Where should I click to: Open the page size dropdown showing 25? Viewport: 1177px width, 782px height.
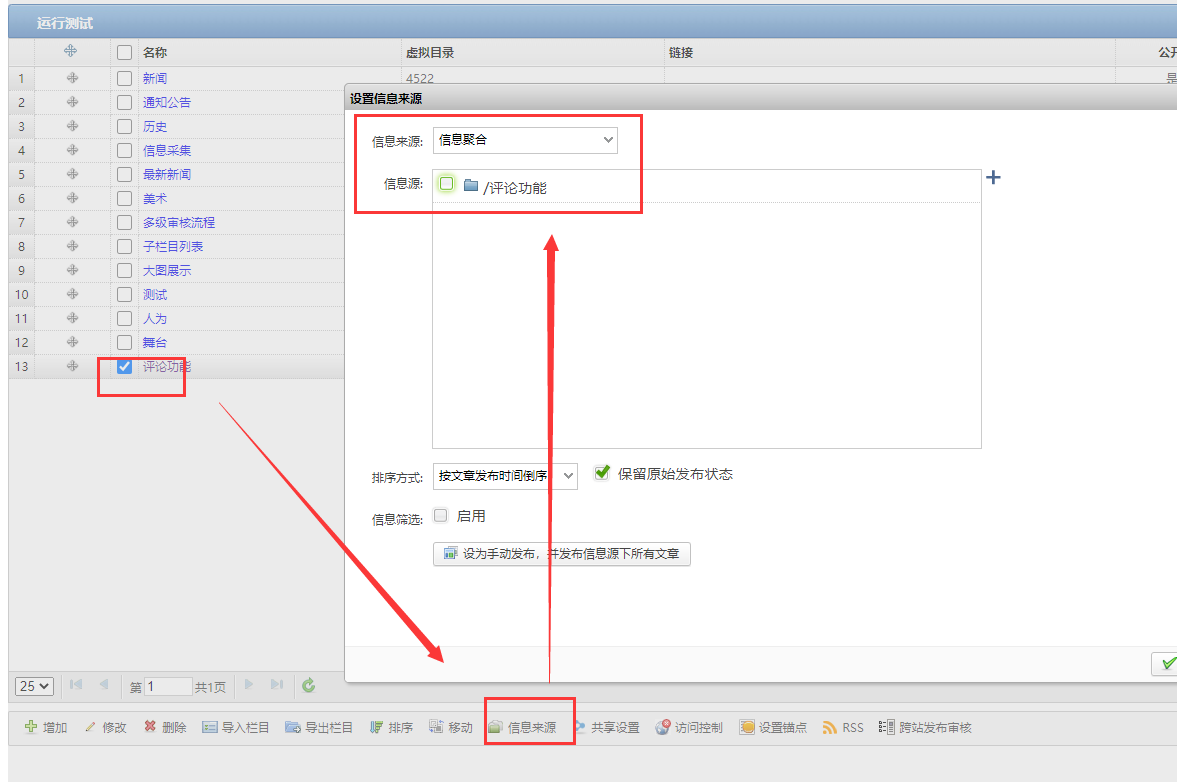[34, 686]
